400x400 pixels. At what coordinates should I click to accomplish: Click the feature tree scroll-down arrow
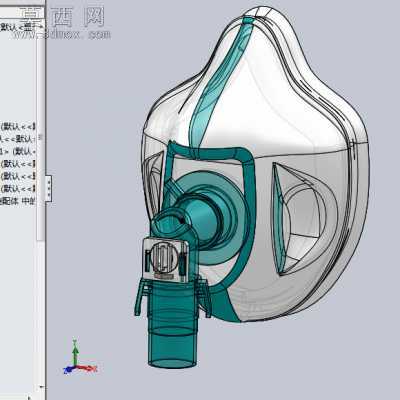click(41, 387)
